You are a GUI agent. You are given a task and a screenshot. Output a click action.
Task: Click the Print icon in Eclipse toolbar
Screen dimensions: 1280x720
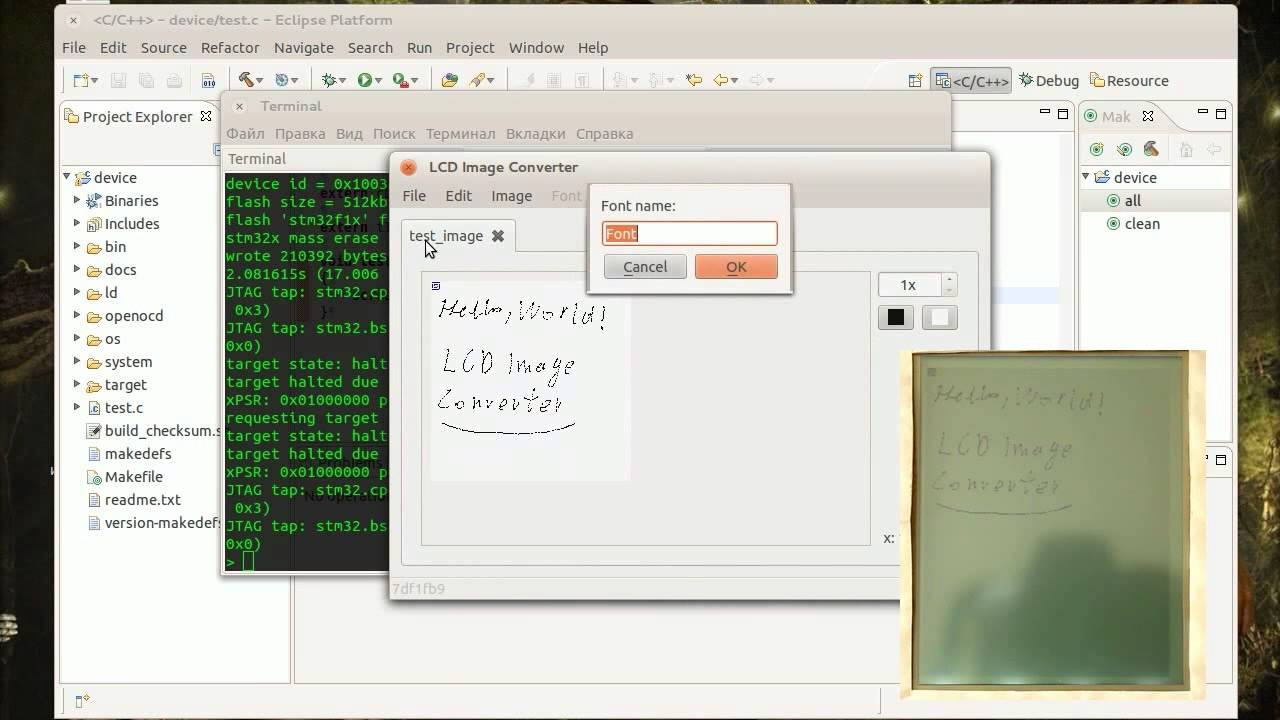pos(174,81)
